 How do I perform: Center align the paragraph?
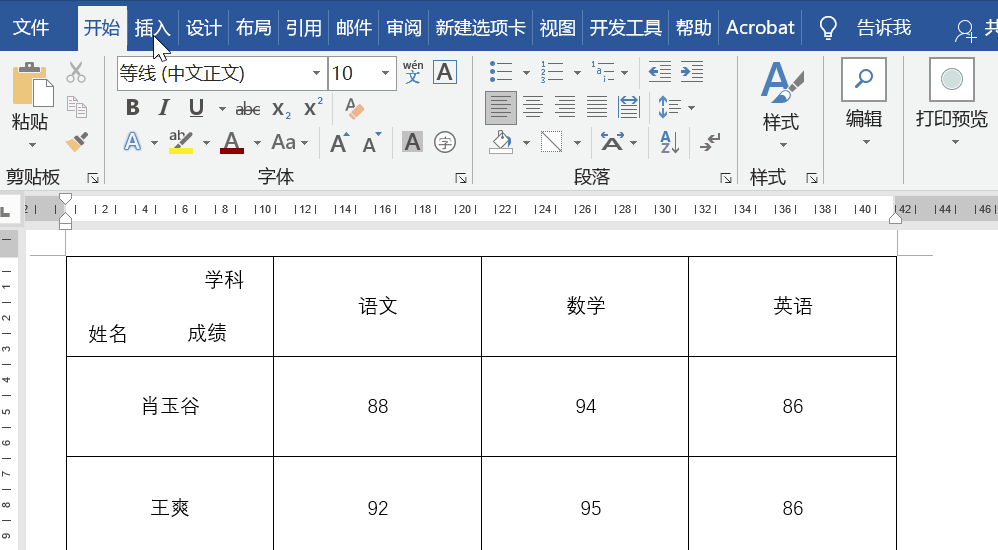tap(533, 107)
